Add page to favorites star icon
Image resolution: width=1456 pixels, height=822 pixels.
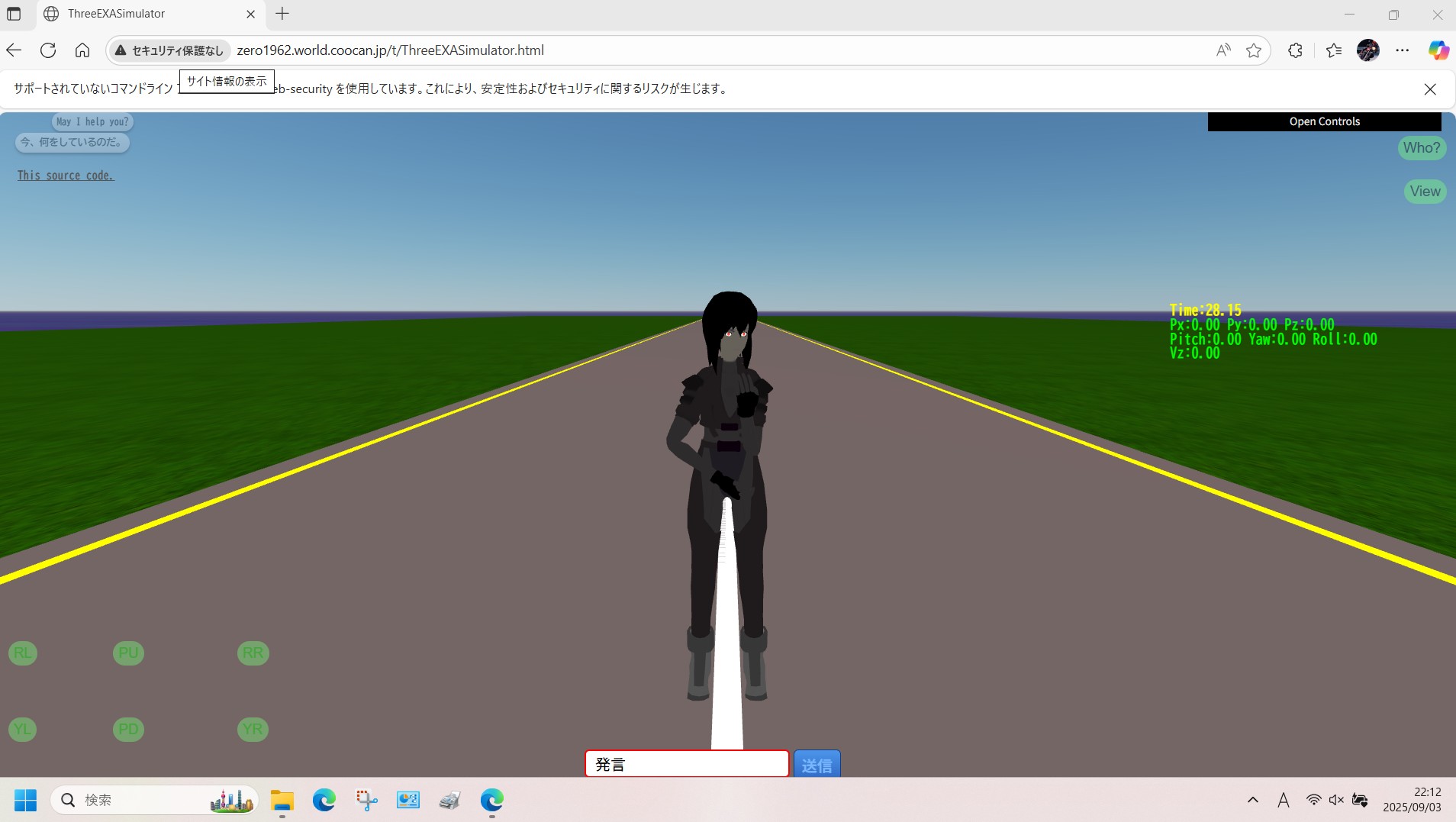pyautogui.click(x=1253, y=50)
